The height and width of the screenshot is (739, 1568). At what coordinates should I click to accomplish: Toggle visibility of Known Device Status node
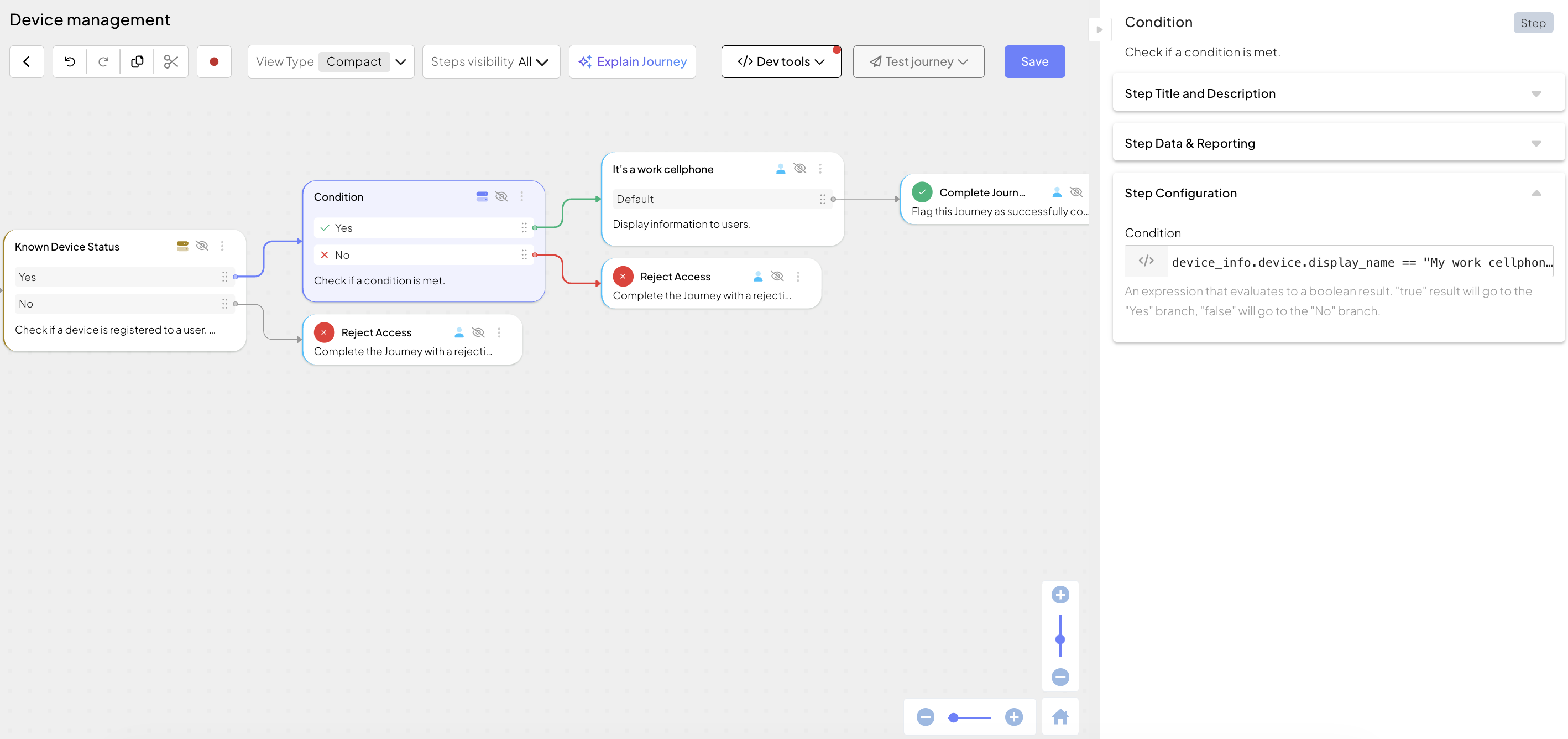pyautogui.click(x=202, y=246)
